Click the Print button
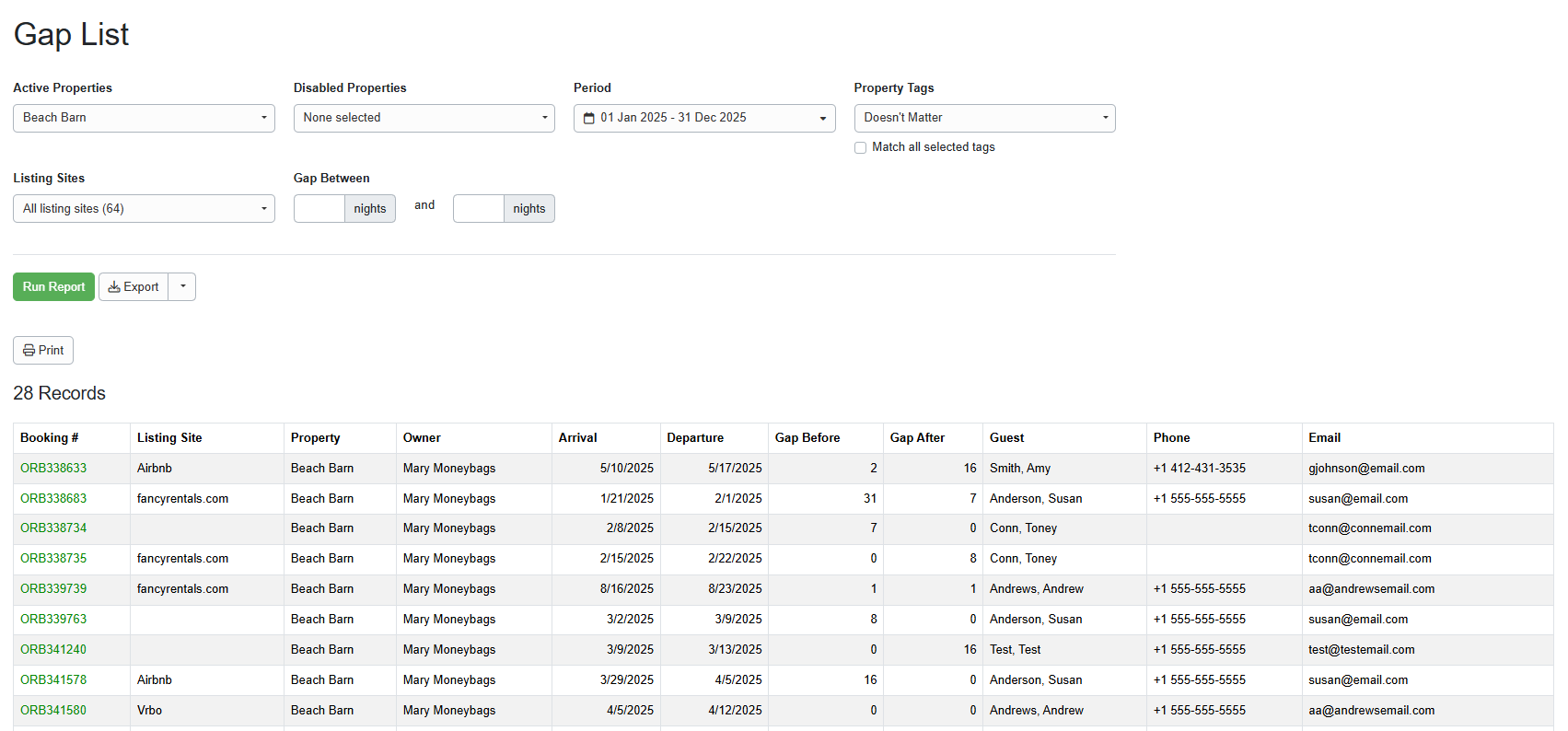Image resolution: width=1568 pixels, height=731 pixels. [x=43, y=350]
